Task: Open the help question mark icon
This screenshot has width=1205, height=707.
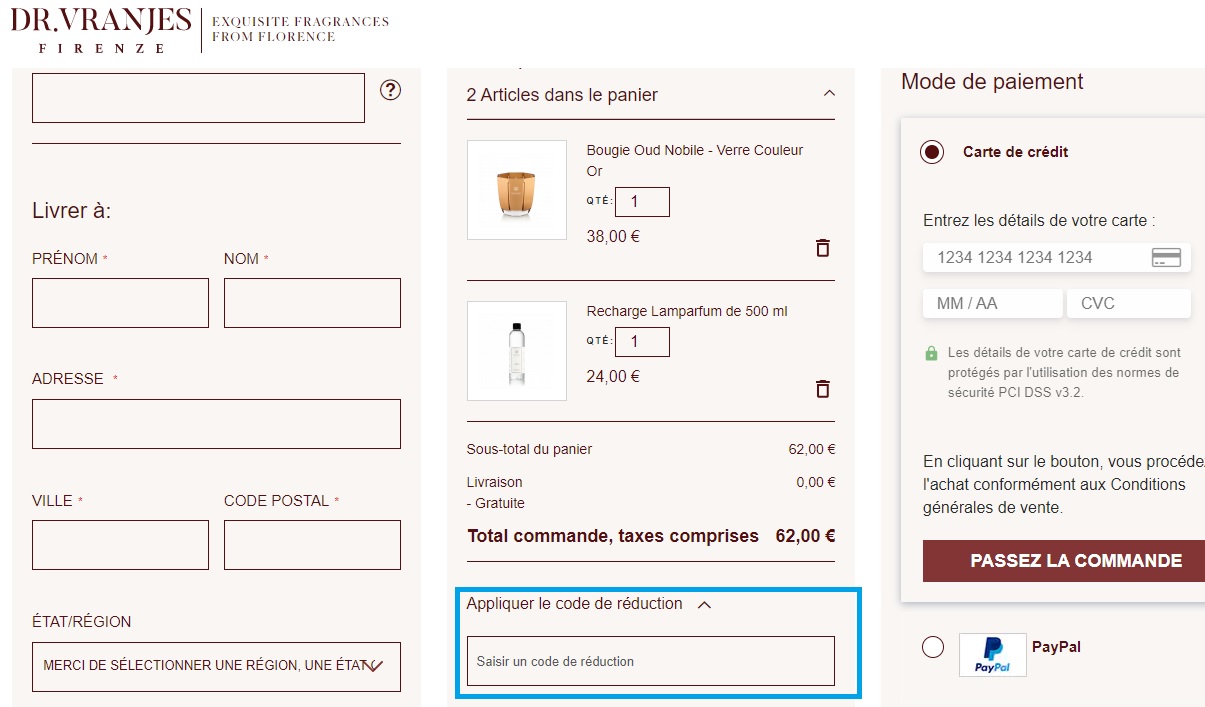Action: (x=391, y=90)
